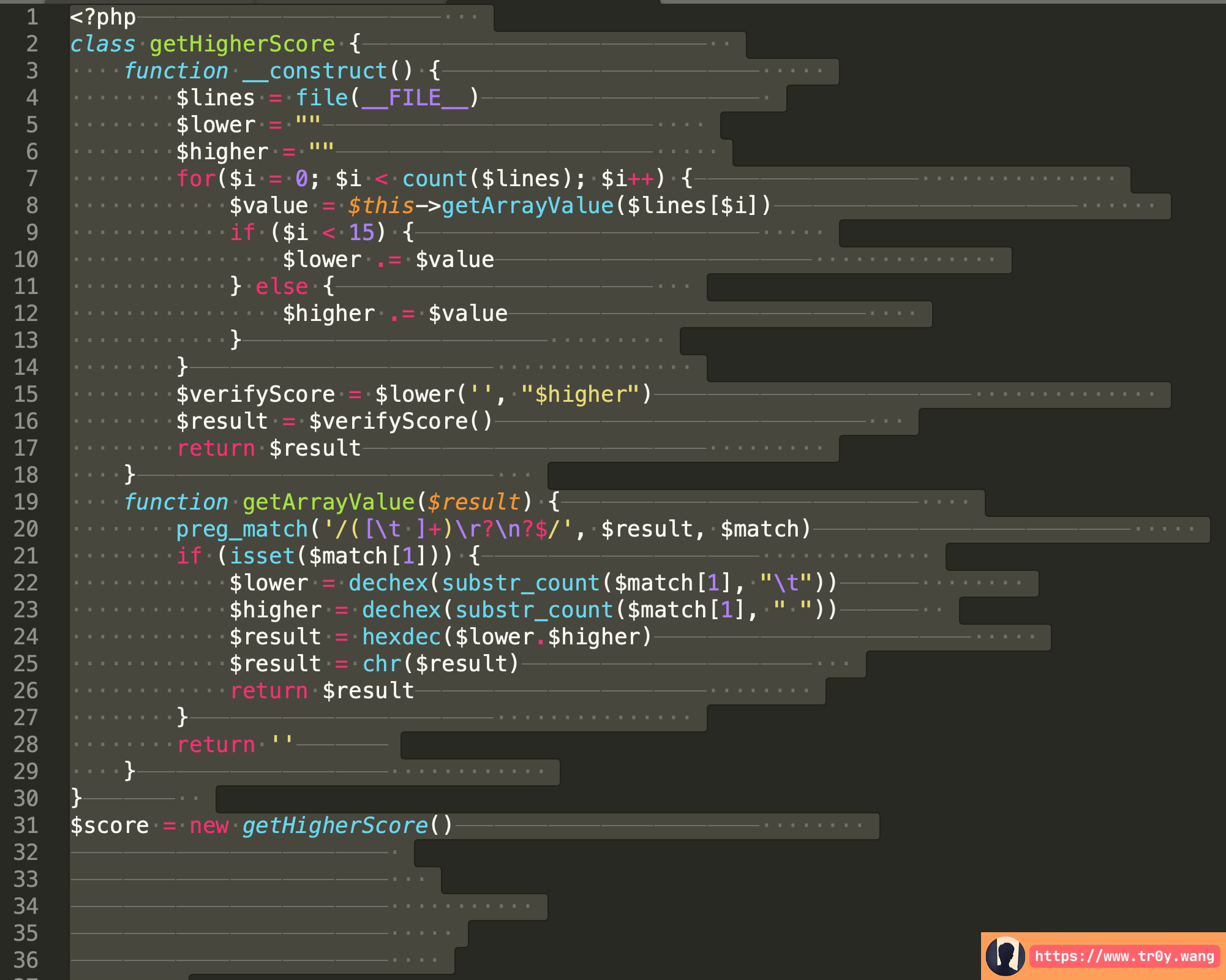Image resolution: width=1226 pixels, height=980 pixels.
Task: Click $verifyScore variable on line 15
Action: coord(255,394)
